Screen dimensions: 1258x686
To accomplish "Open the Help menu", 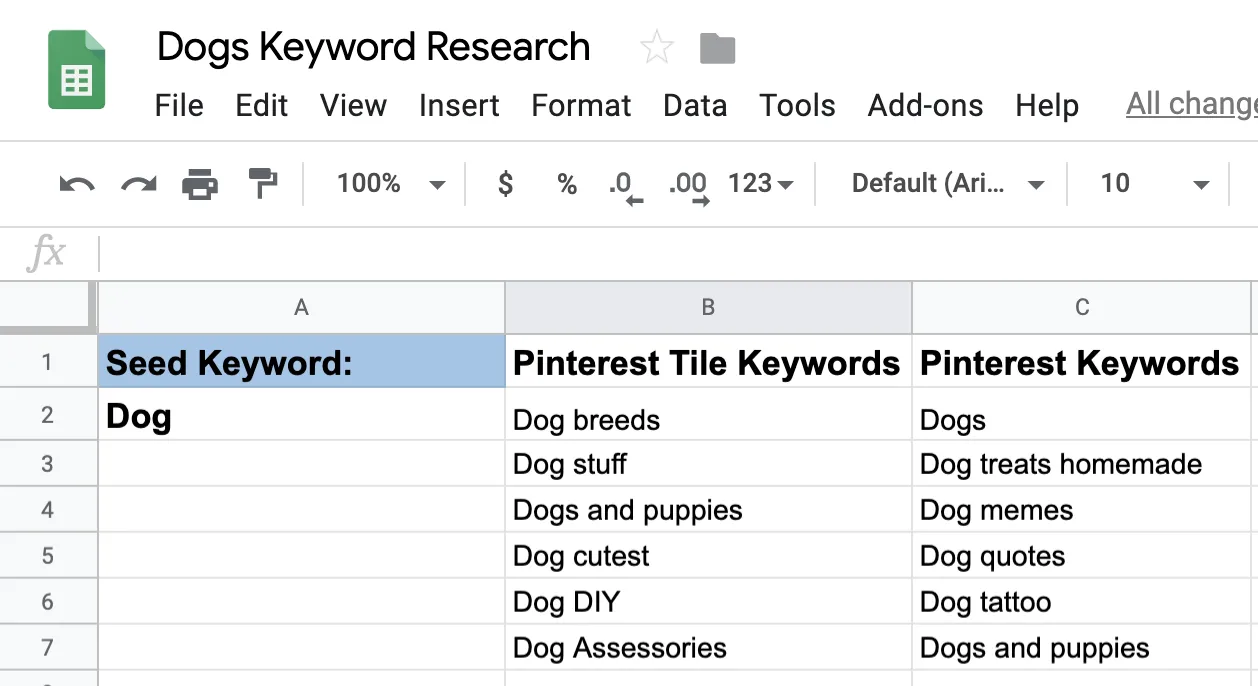I will 1047,106.
